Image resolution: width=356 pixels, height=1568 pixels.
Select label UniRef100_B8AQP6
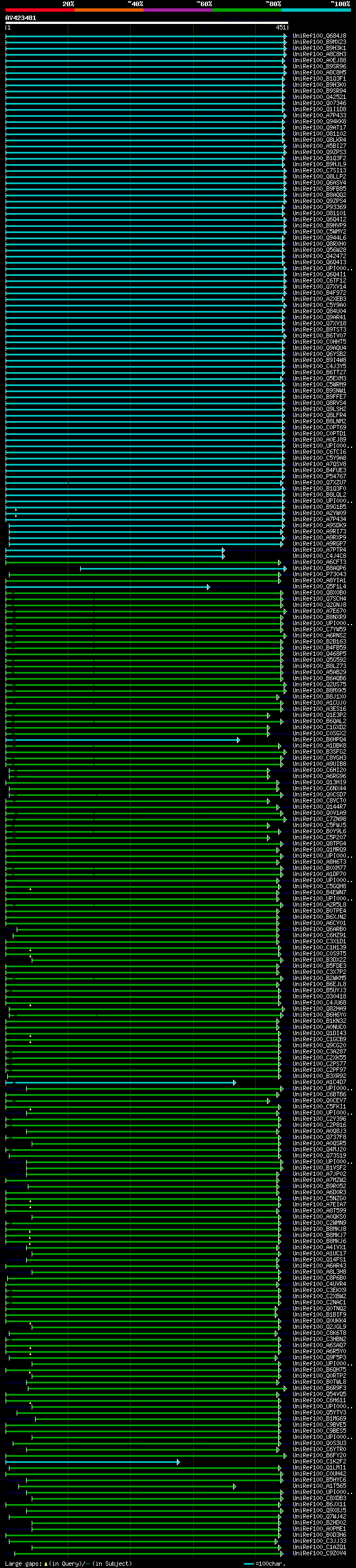pyautogui.click(x=319, y=568)
